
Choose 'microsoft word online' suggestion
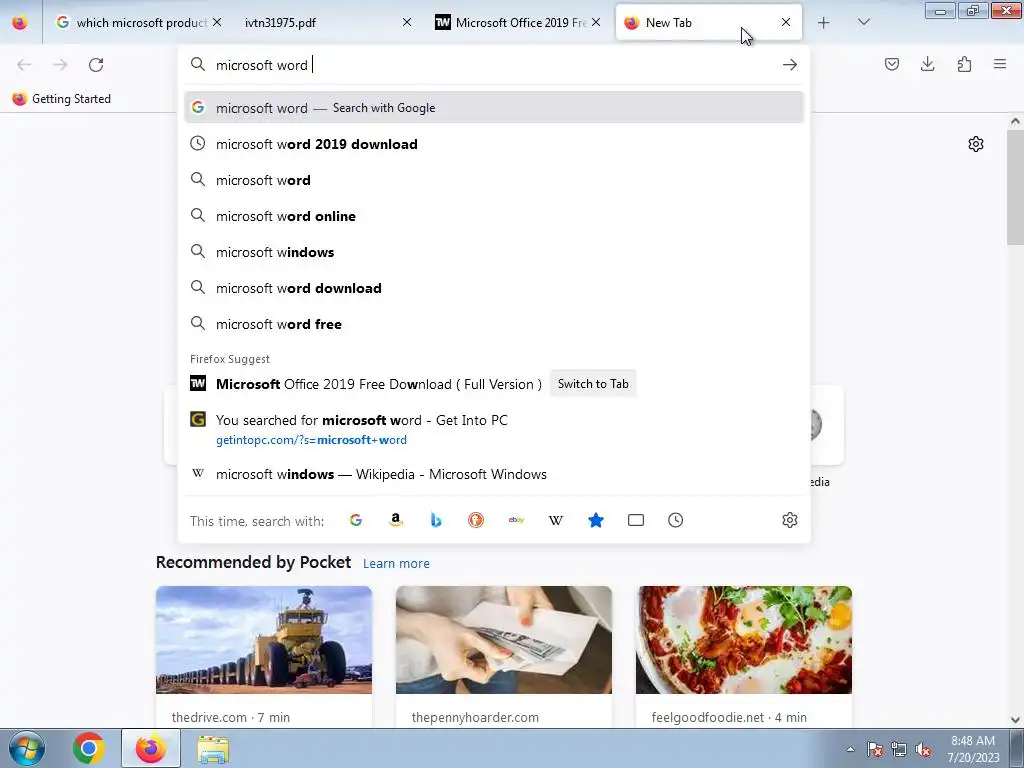[494, 216]
